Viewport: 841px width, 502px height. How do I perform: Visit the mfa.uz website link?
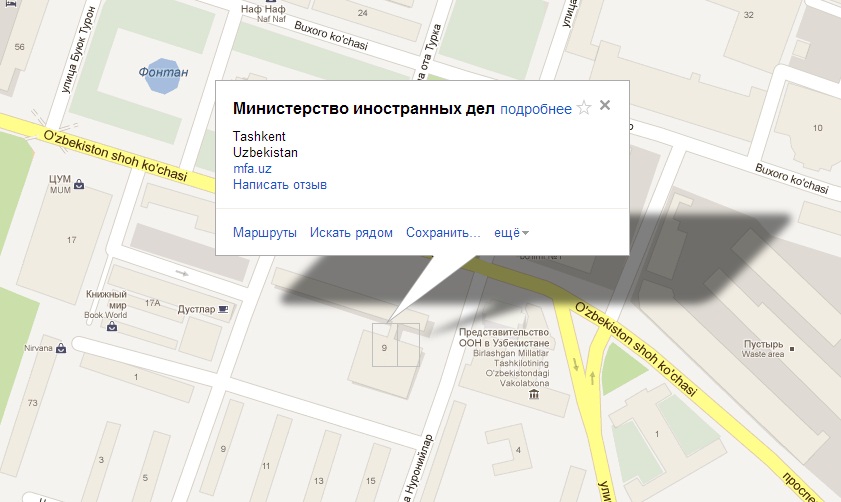[x=252, y=168]
